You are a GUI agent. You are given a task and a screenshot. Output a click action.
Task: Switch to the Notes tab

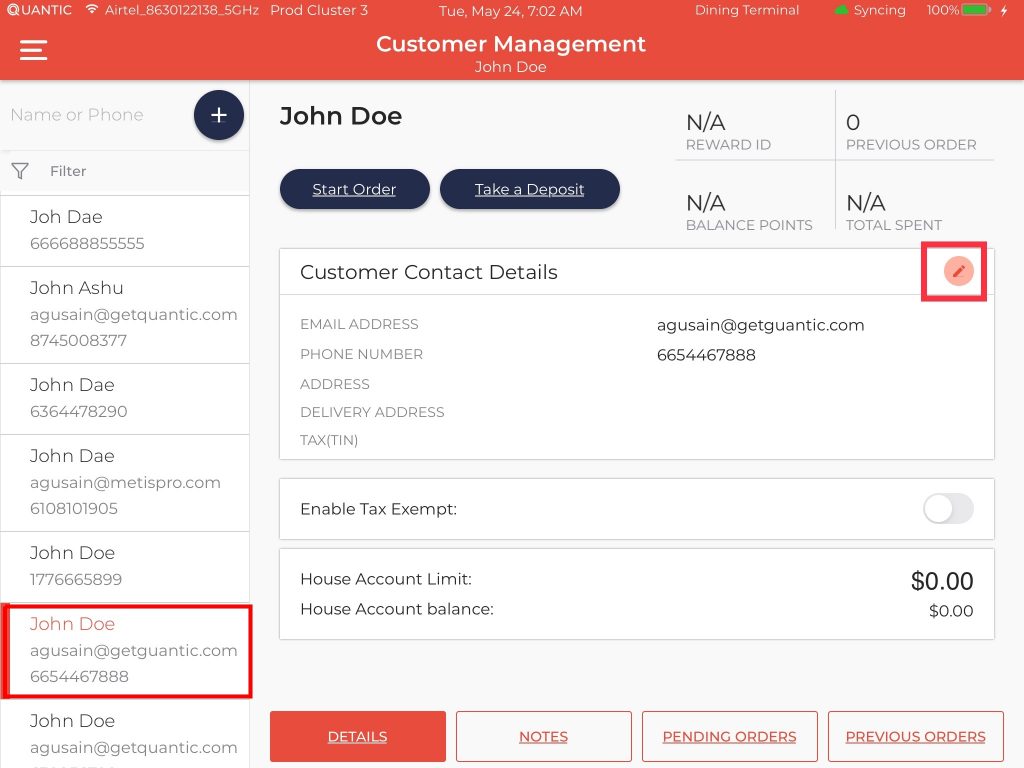[x=543, y=737]
